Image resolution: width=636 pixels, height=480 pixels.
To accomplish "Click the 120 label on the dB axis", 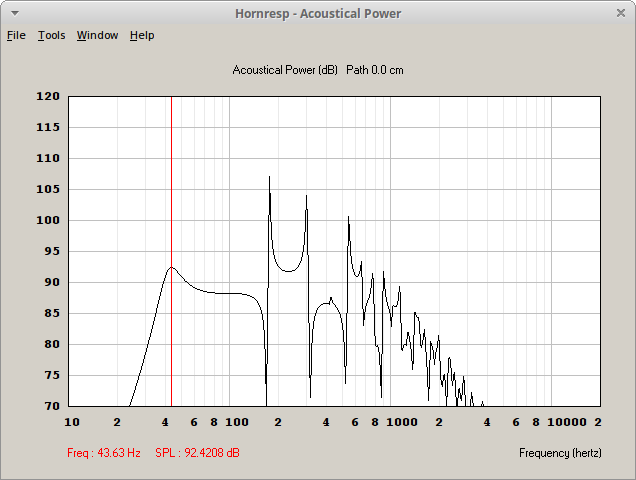I will pyautogui.click(x=48, y=97).
